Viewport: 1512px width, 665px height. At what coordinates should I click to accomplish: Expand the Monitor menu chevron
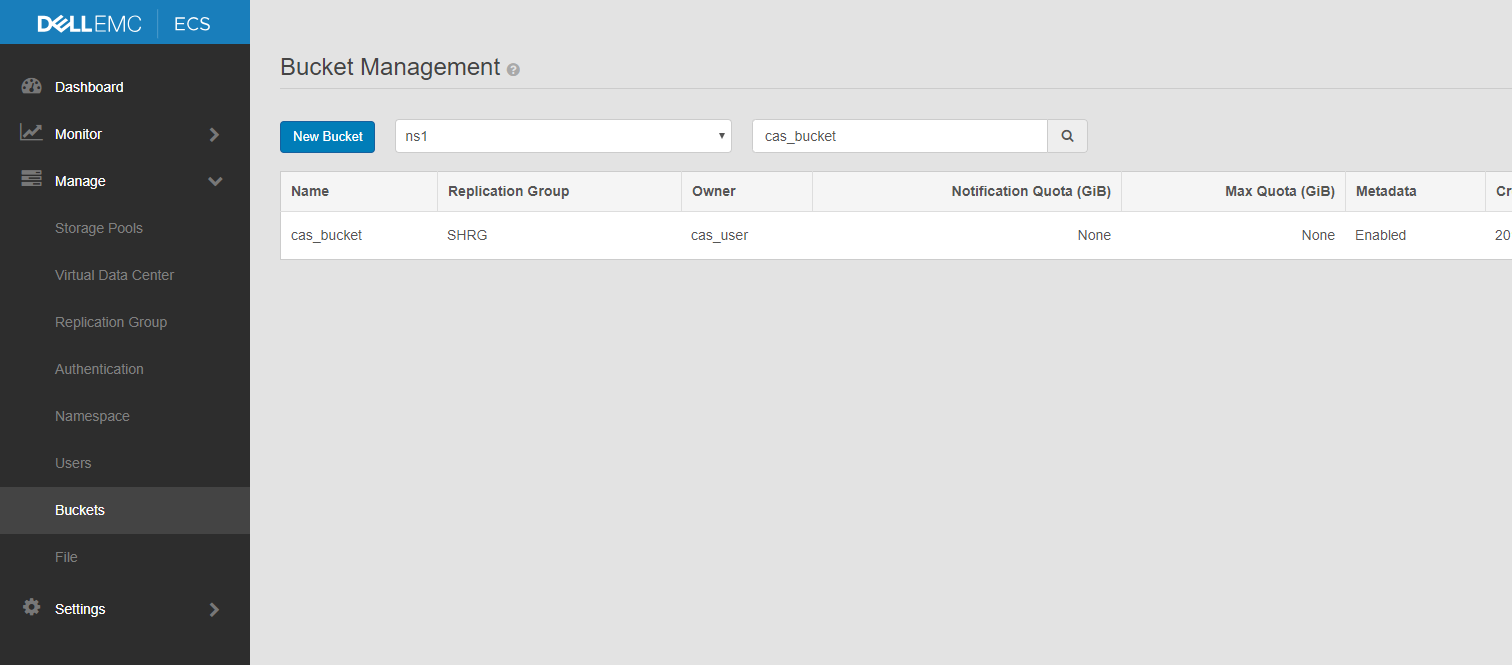tap(214, 134)
